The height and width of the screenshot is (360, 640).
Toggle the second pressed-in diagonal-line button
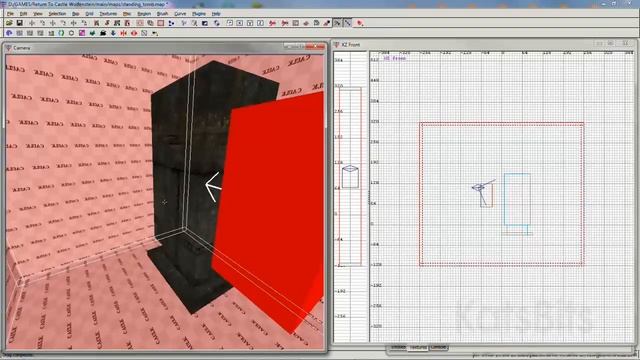click(348, 23)
